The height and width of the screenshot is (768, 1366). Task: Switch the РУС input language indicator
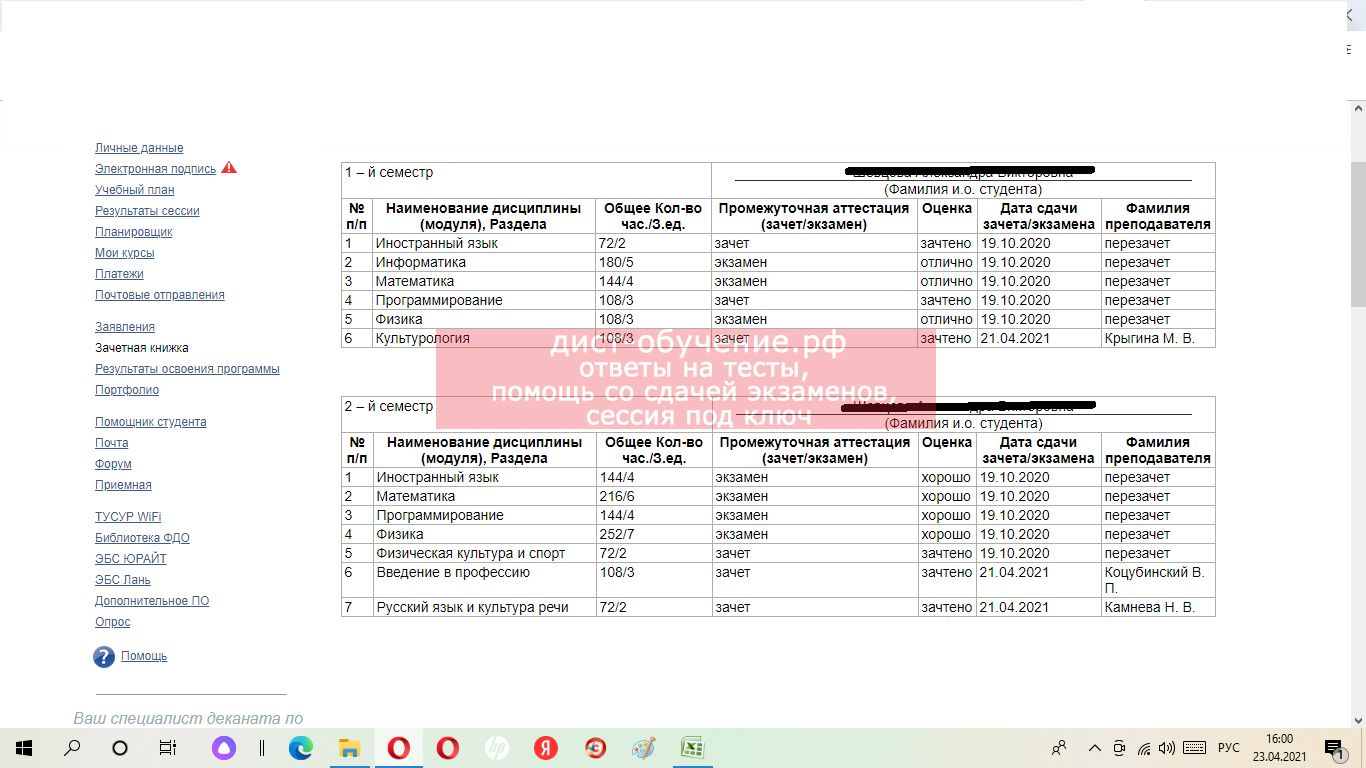click(1228, 748)
